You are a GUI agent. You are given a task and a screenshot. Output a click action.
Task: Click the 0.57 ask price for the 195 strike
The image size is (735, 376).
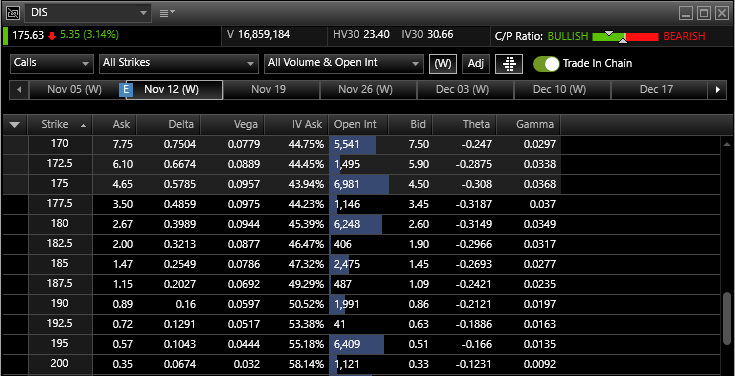pos(123,344)
